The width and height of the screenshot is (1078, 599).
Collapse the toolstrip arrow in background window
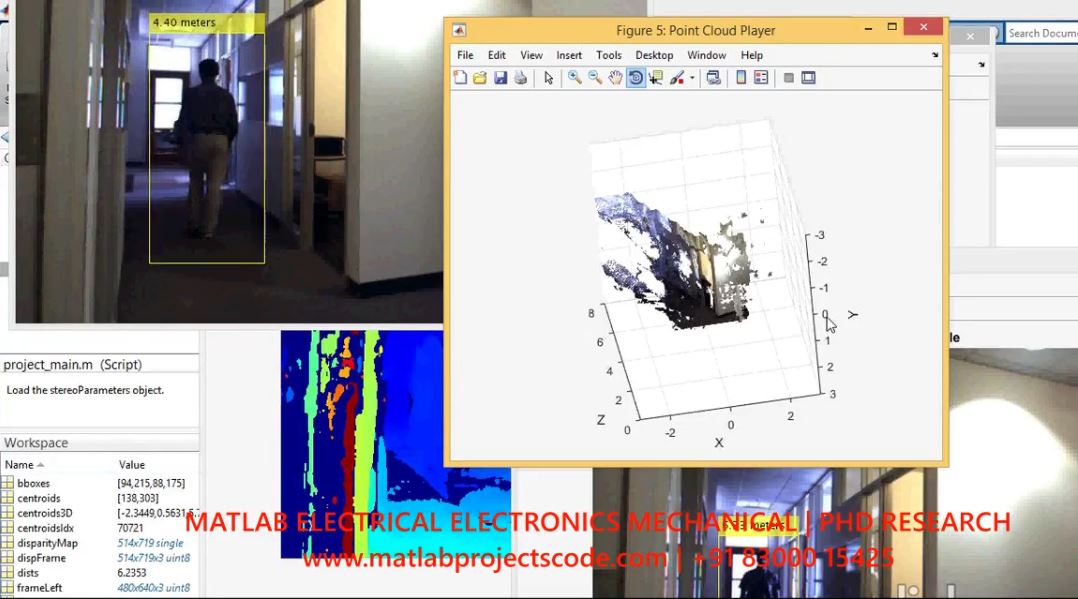pos(982,65)
